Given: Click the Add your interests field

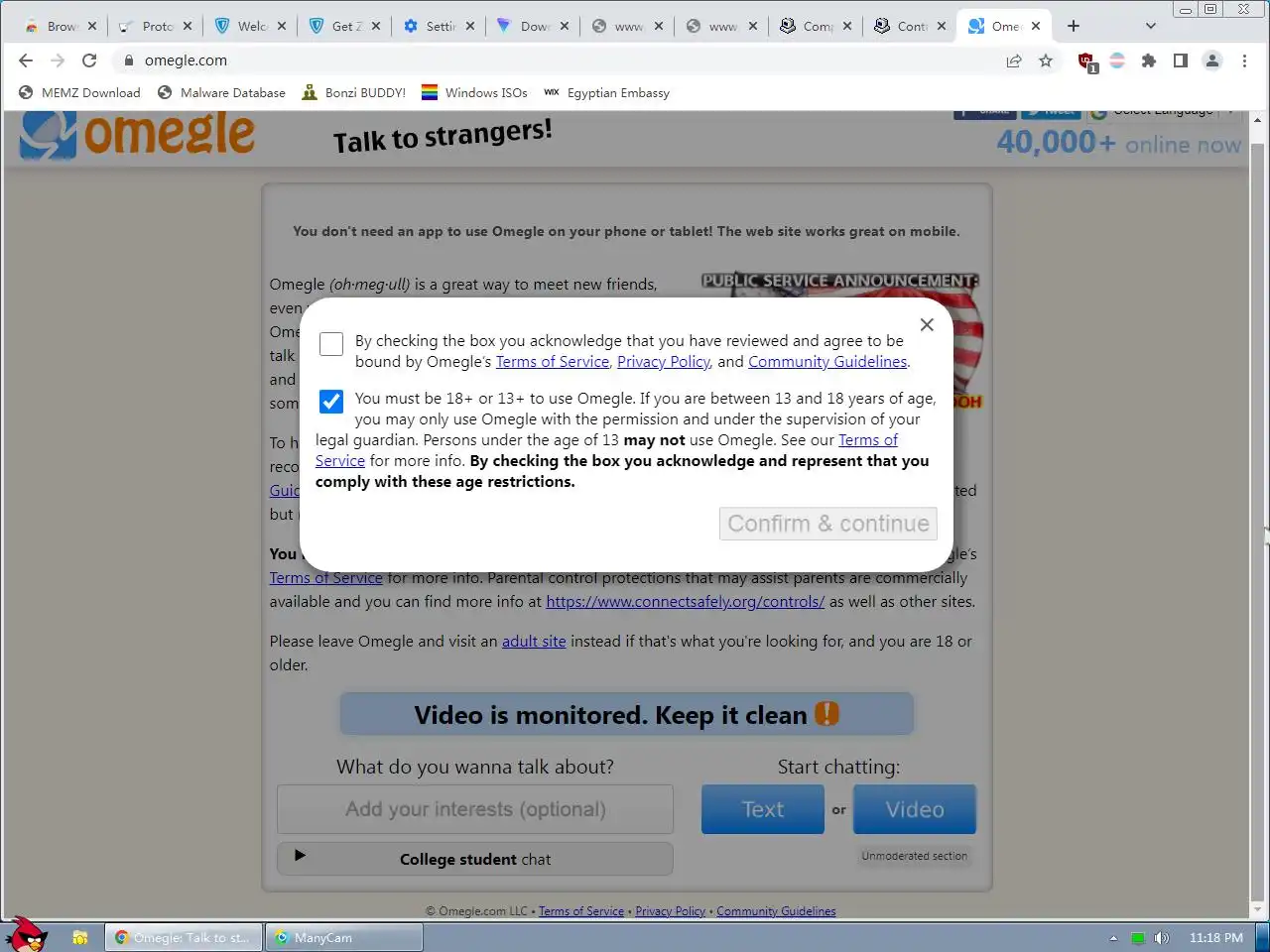Looking at the screenshot, I should click(475, 809).
